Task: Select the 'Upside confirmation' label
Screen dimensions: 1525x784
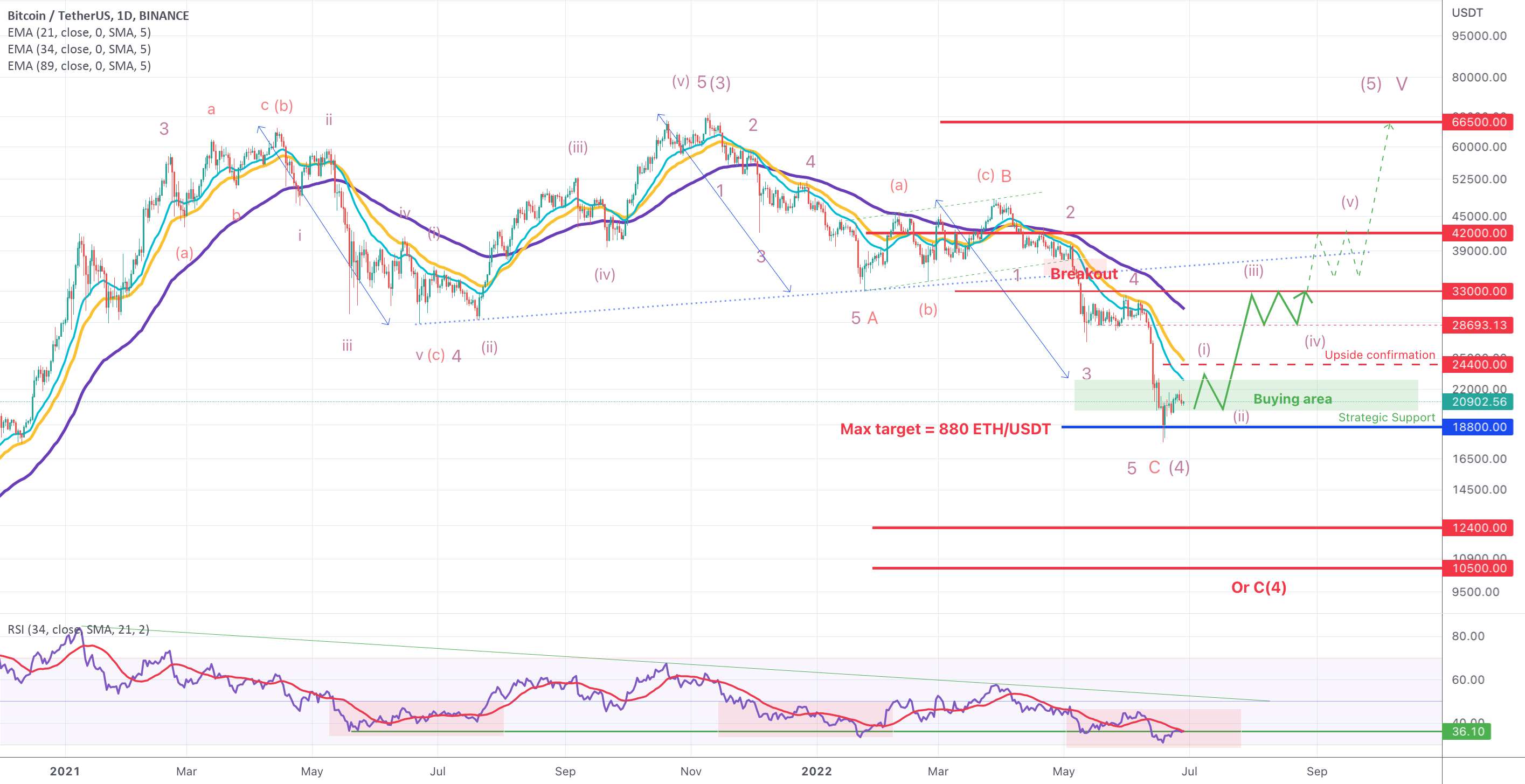Action: pyautogui.click(x=1380, y=355)
